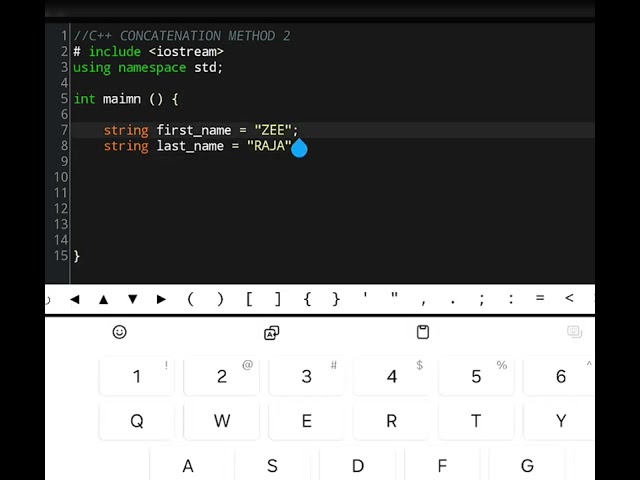Insert an equals sign from symbol bar
640x480 pixels.
point(540,298)
